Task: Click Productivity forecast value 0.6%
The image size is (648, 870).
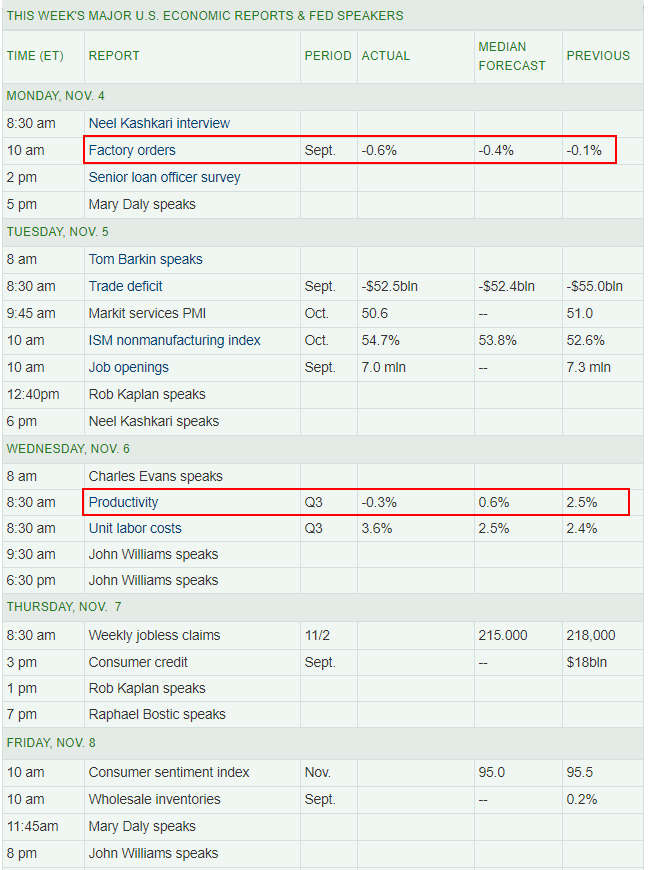Action: click(x=494, y=502)
